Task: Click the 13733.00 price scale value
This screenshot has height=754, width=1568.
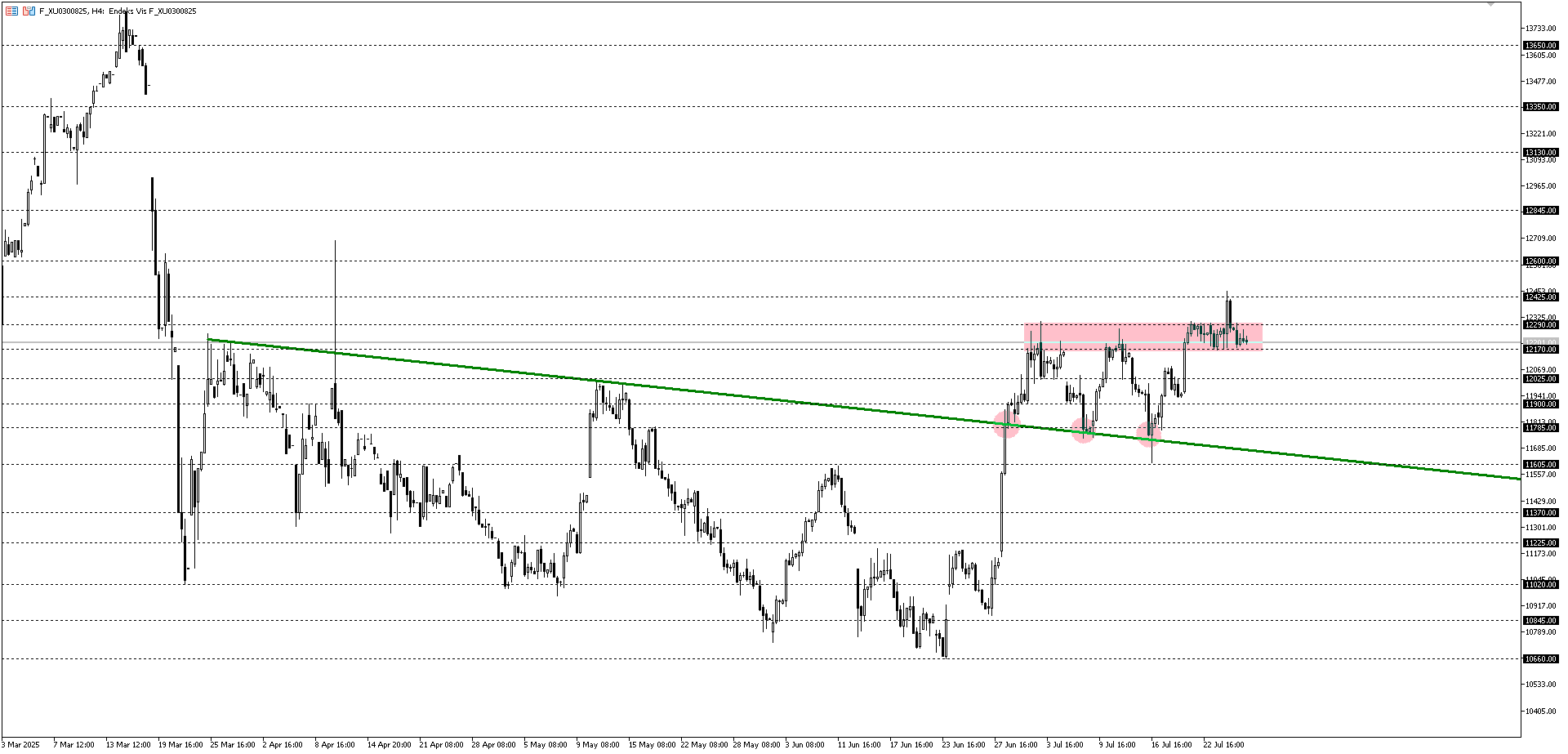Action: [x=1541, y=29]
